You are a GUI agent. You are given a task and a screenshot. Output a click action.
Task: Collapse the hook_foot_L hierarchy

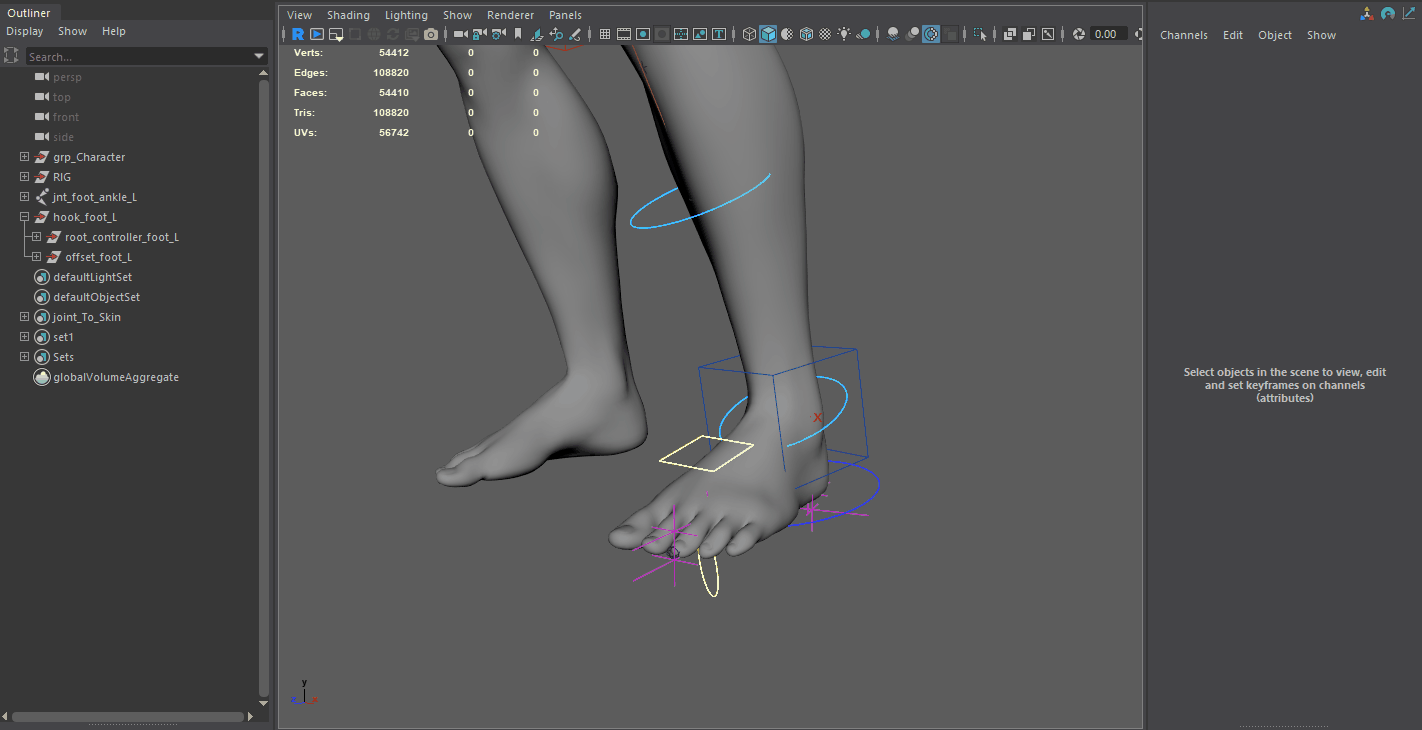(23, 217)
